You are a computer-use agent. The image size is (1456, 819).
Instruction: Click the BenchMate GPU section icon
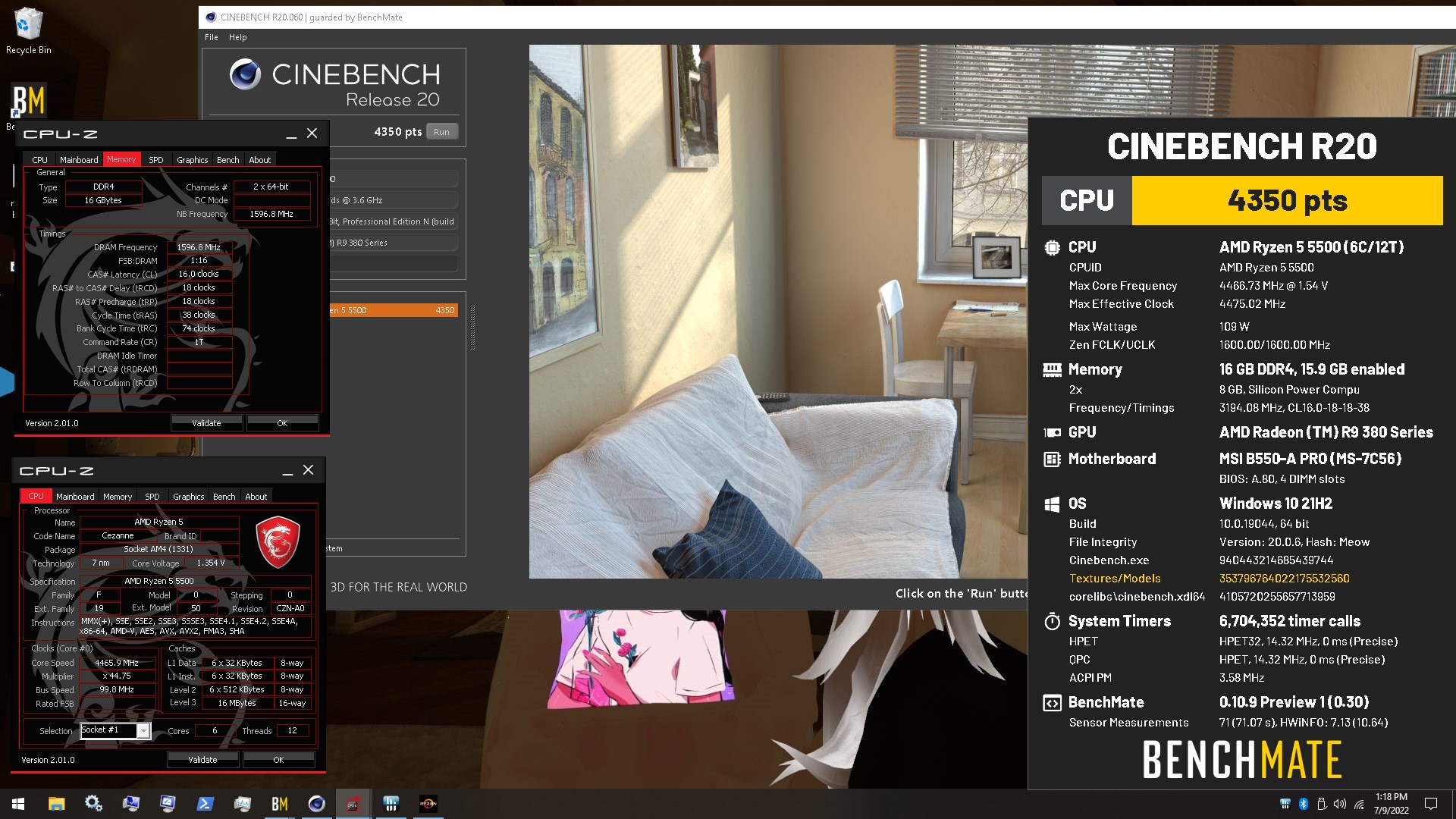point(1052,433)
